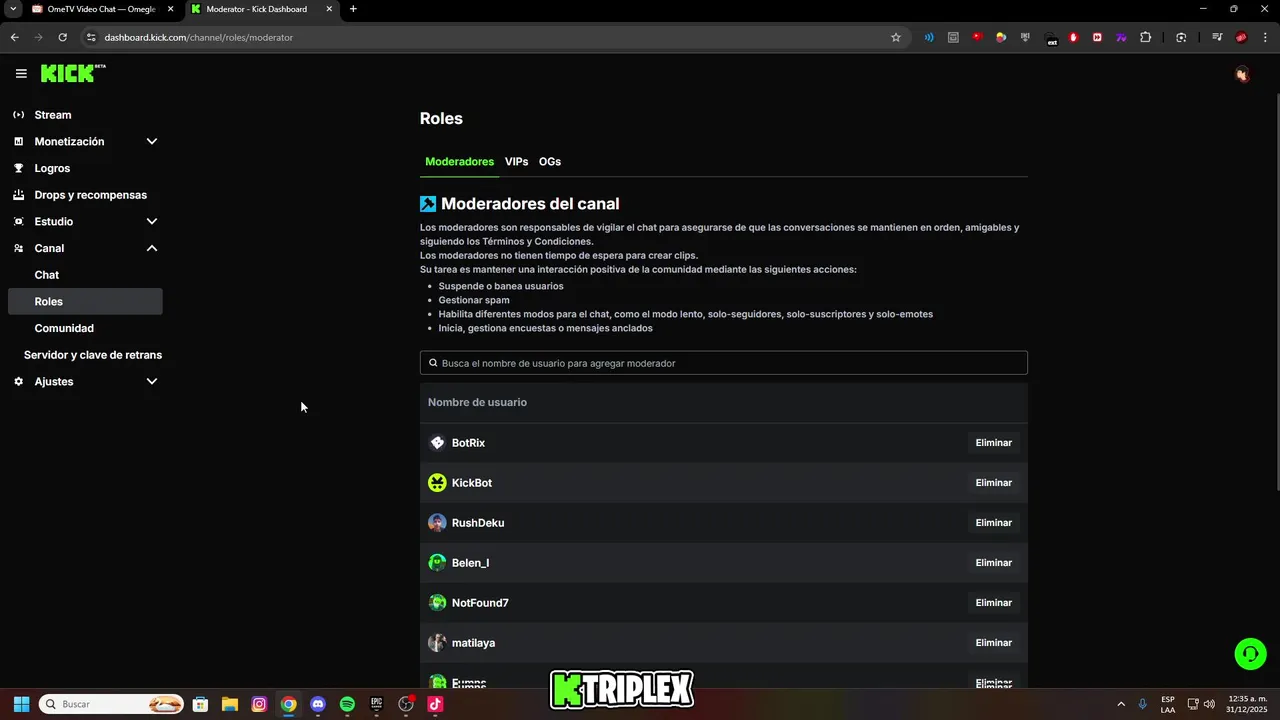This screenshot has width=1280, height=720.
Task: Remove Belen_l as moderator
Action: click(993, 563)
